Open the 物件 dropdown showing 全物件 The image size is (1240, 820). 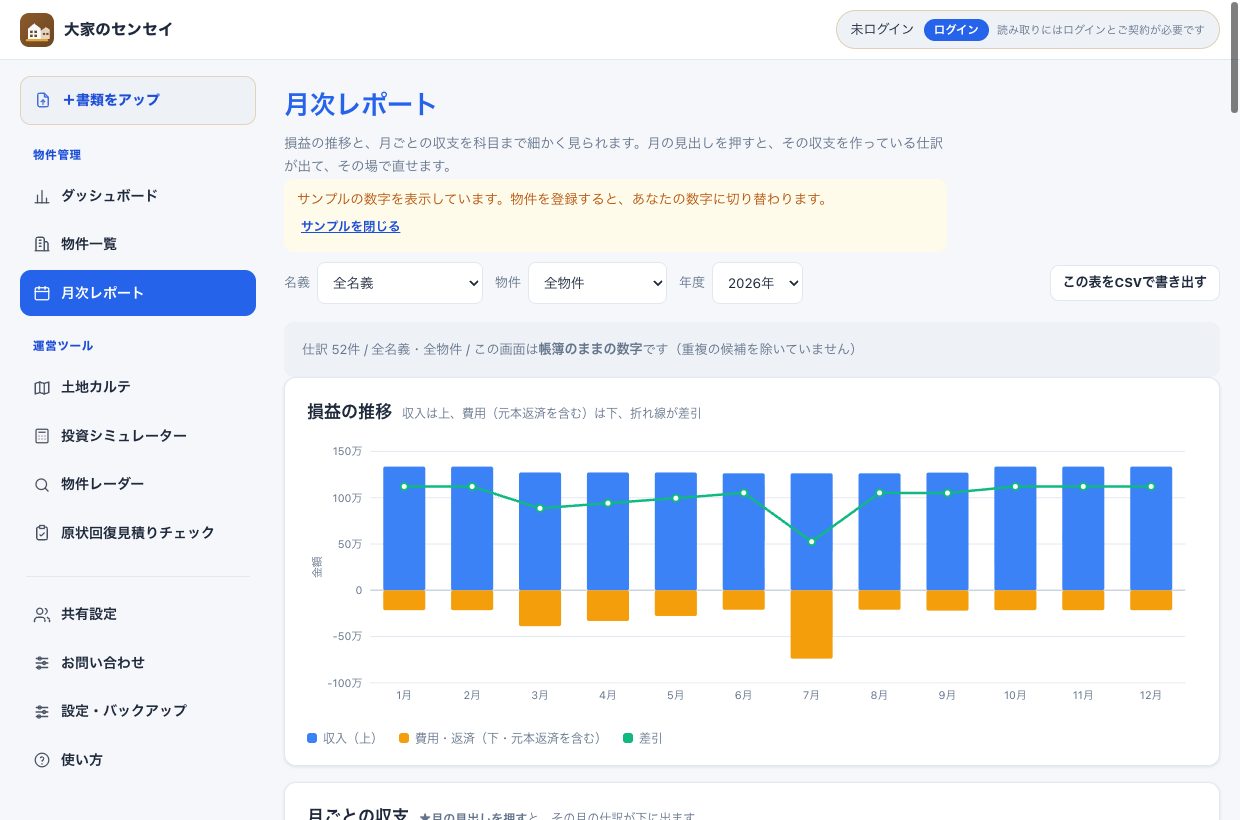click(x=597, y=283)
